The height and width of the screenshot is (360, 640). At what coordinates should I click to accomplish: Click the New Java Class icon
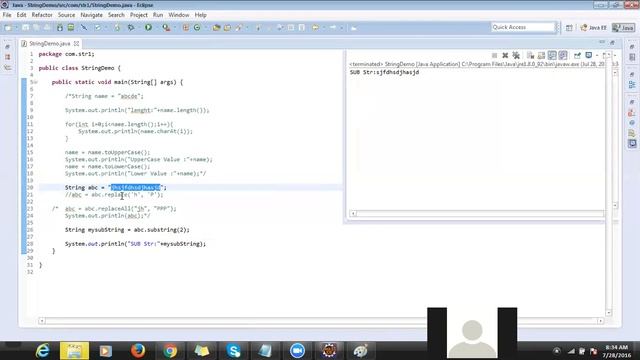(197, 28)
